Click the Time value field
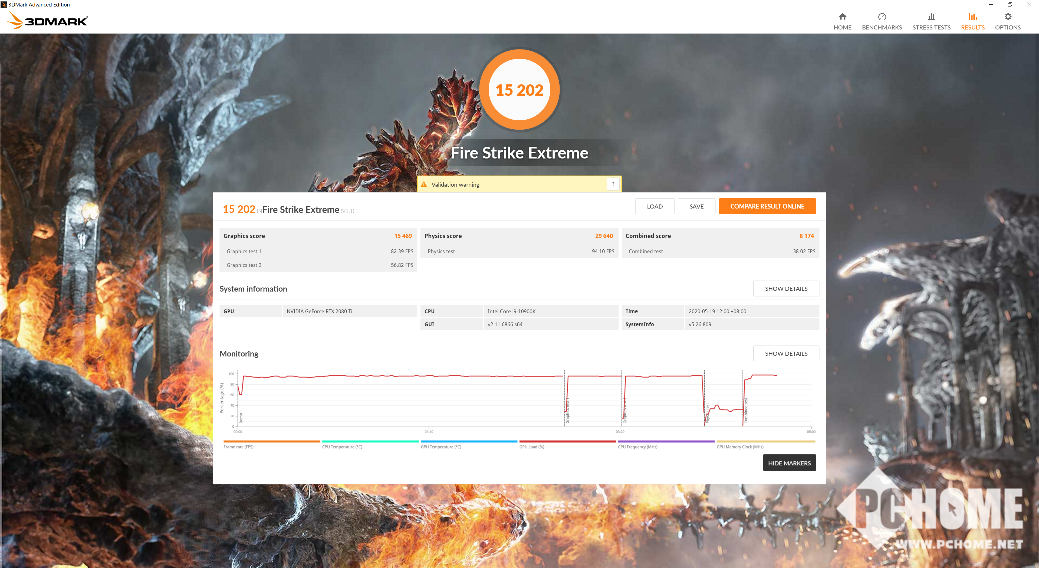The height and width of the screenshot is (568, 1039). (751, 311)
